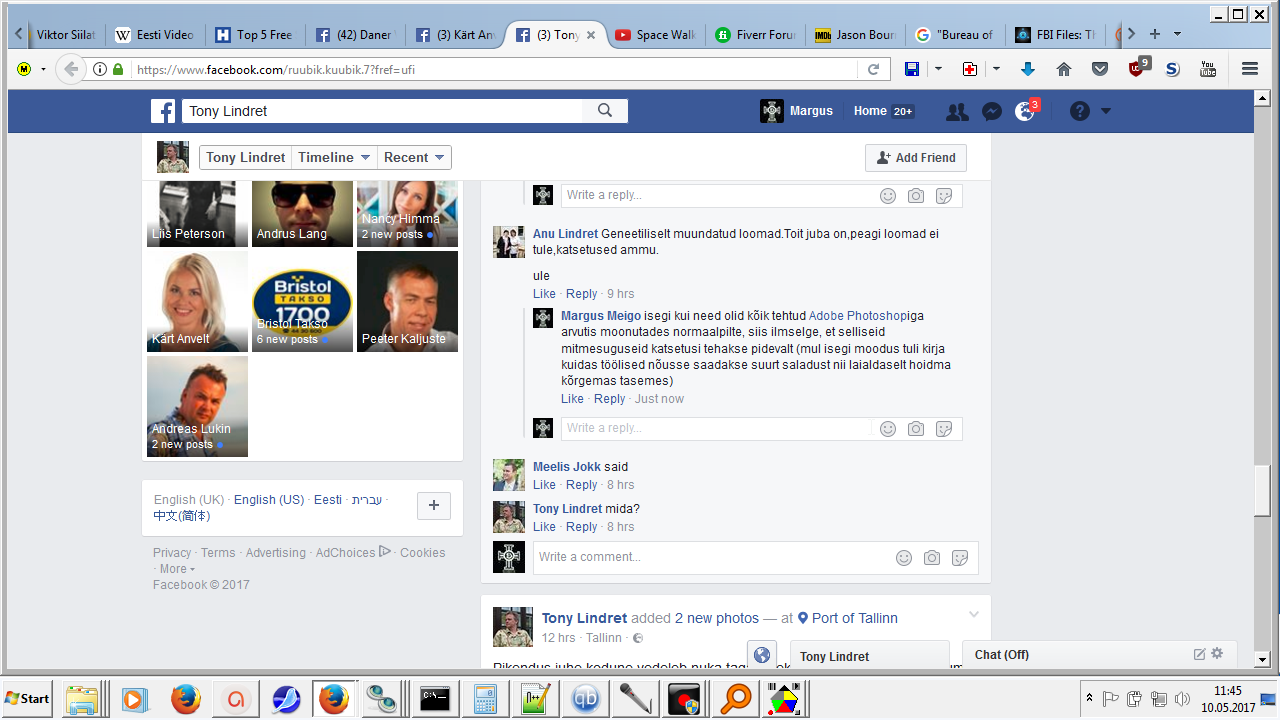The height and width of the screenshot is (720, 1280).
Task: Open the Firefox hamburger menu
Action: (x=1250, y=69)
